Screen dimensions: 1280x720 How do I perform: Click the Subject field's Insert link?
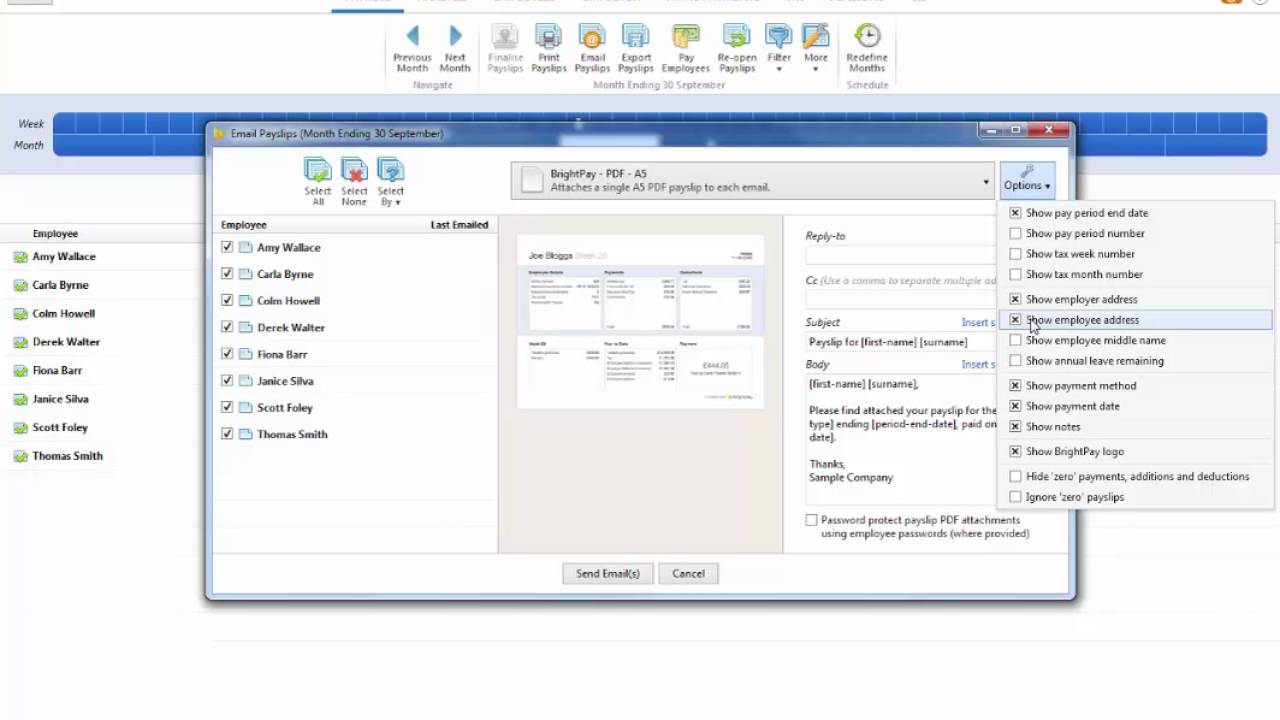click(978, 323)
